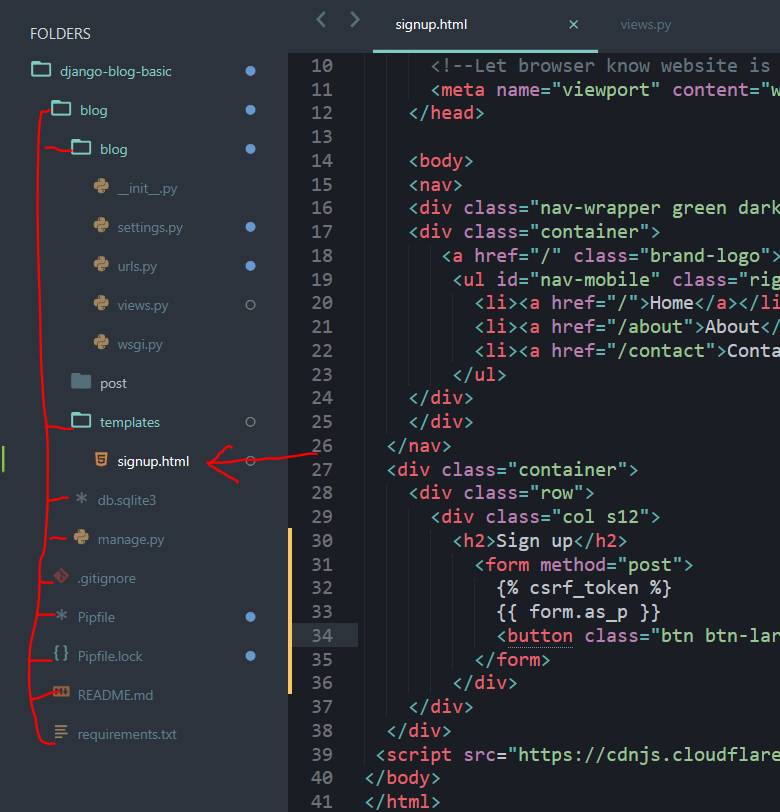Collapse the templates folder

tap(81, 421)
